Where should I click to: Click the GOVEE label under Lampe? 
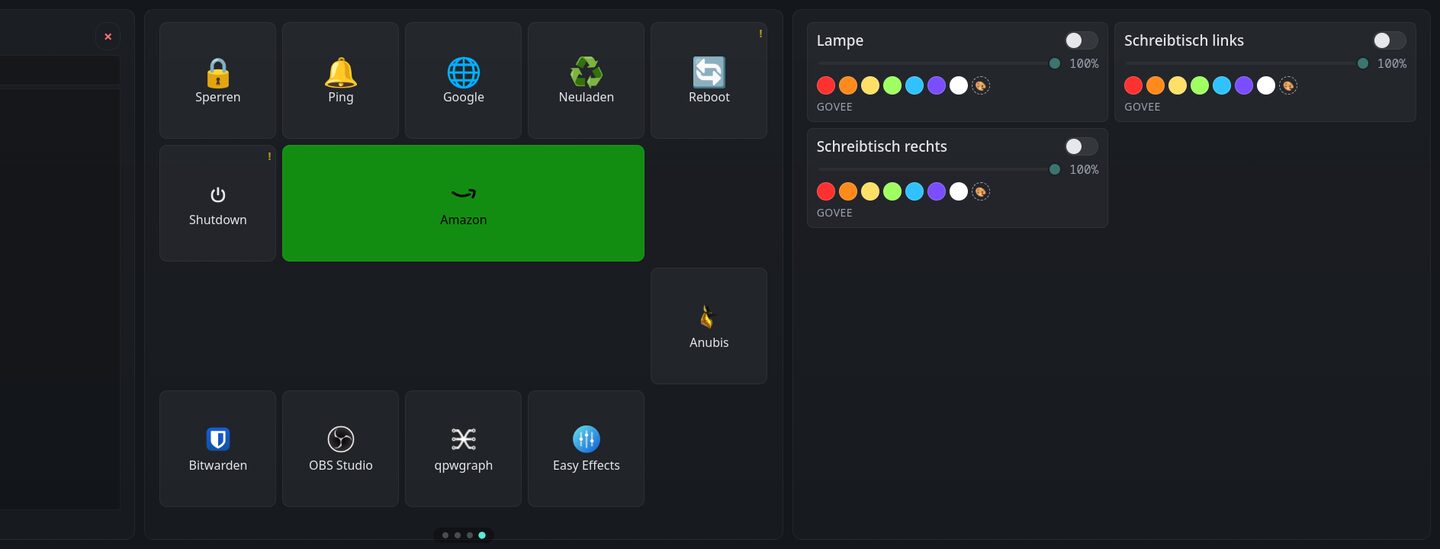point(835,107)
